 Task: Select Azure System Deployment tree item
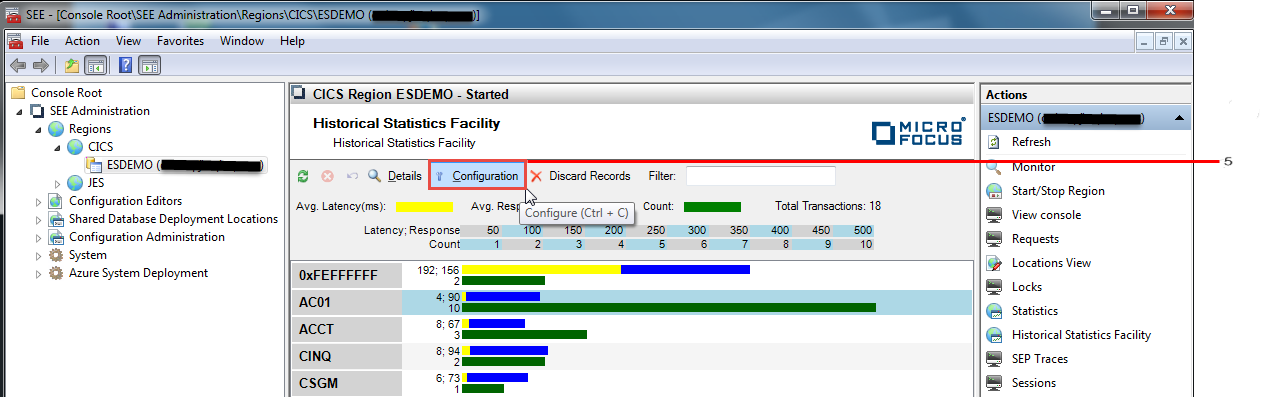138,273
